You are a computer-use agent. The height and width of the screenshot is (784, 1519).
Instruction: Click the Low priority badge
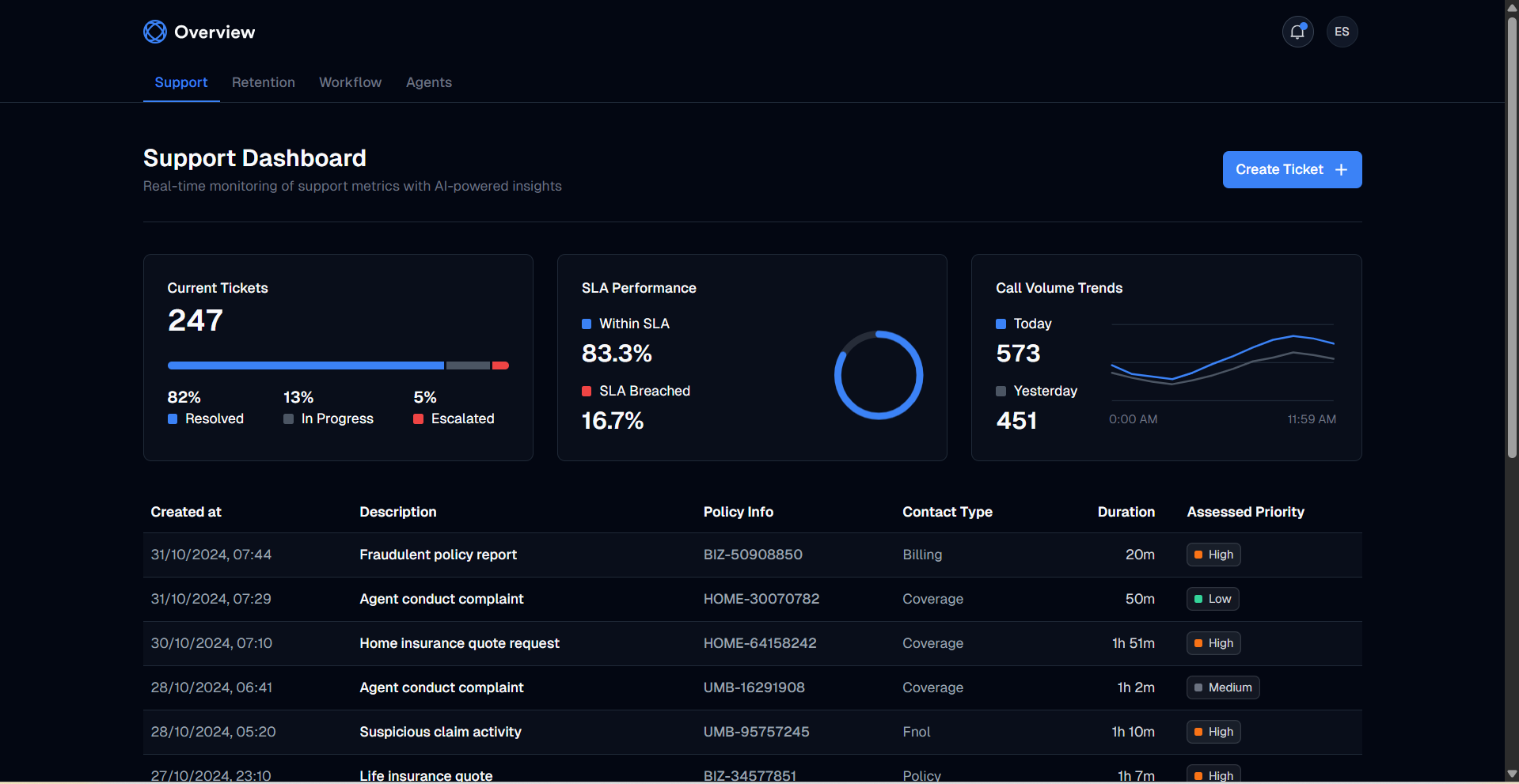pyautogui.click(x=1212, y=599)
